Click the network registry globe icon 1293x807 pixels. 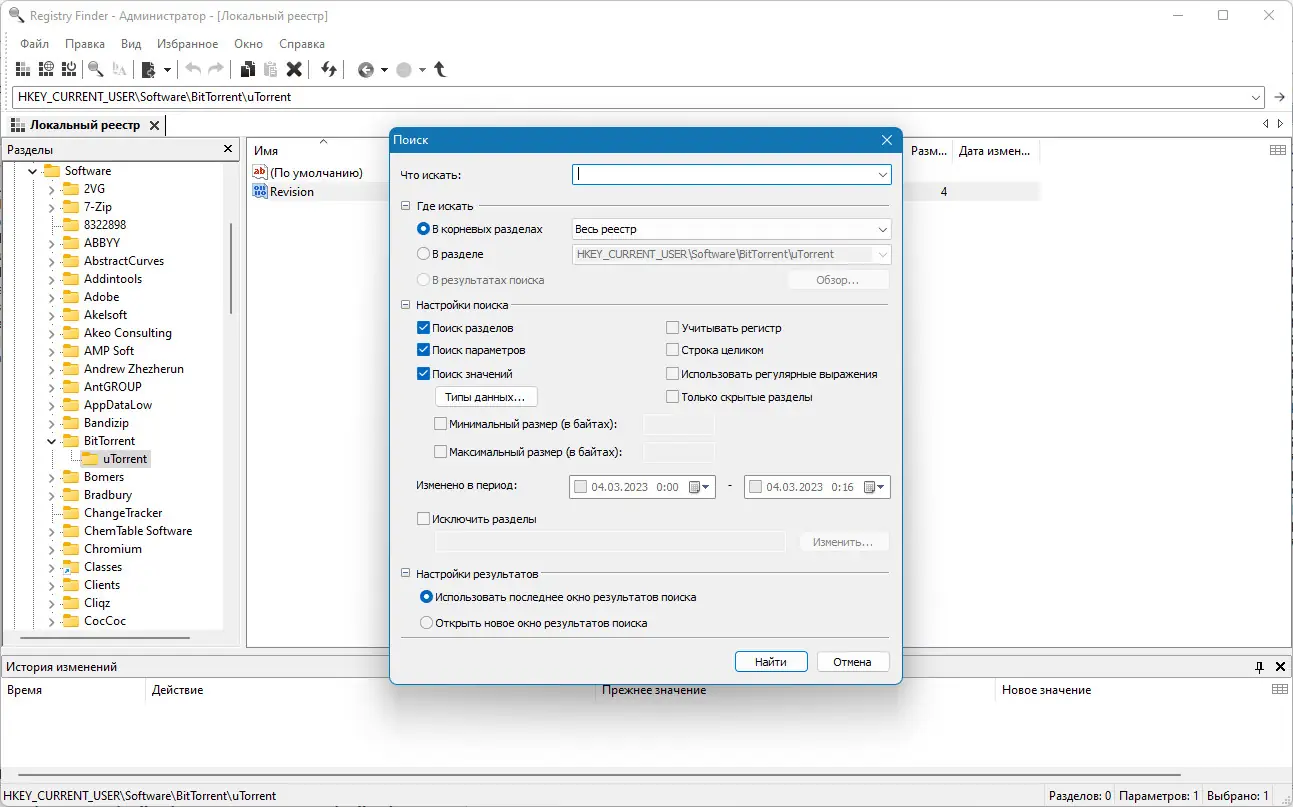[x=46, y=69]
